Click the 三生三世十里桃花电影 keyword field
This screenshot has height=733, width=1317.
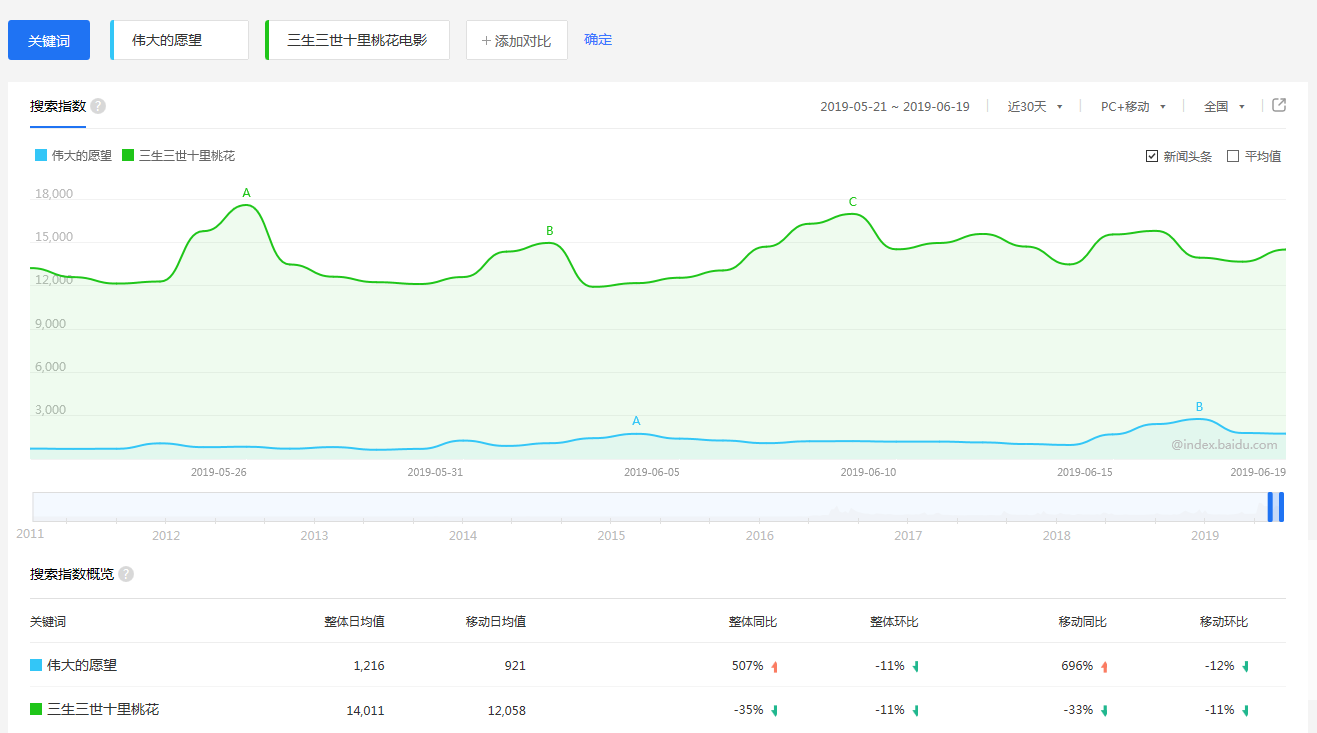point(357,40)
